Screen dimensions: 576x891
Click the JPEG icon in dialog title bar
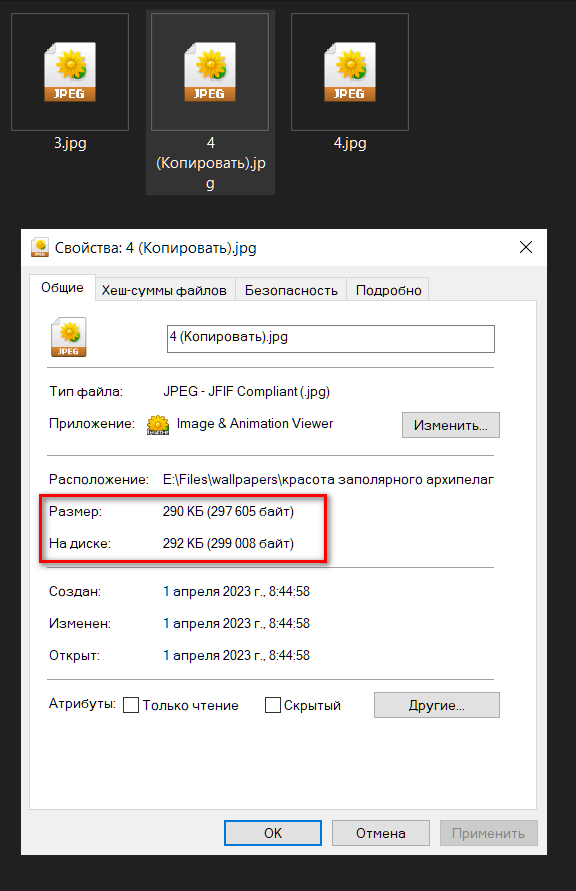tap(40, 248)
